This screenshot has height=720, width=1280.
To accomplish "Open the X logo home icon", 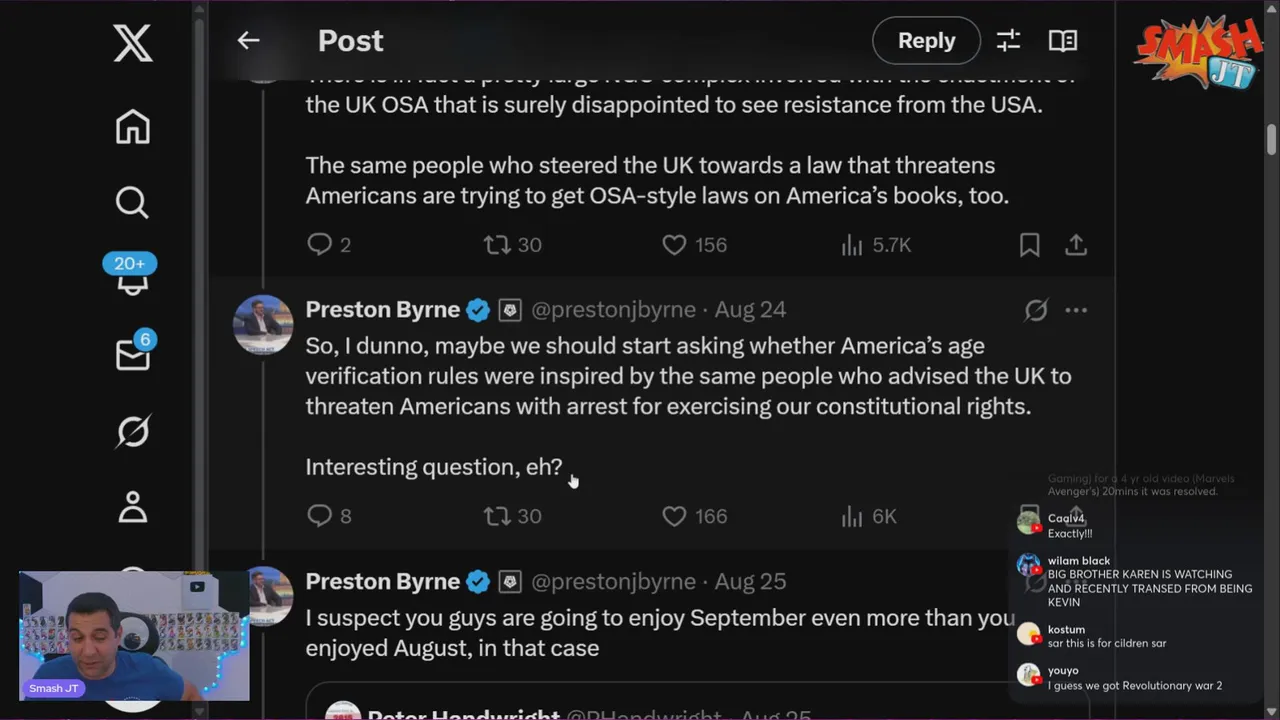I will pos(133,44).
